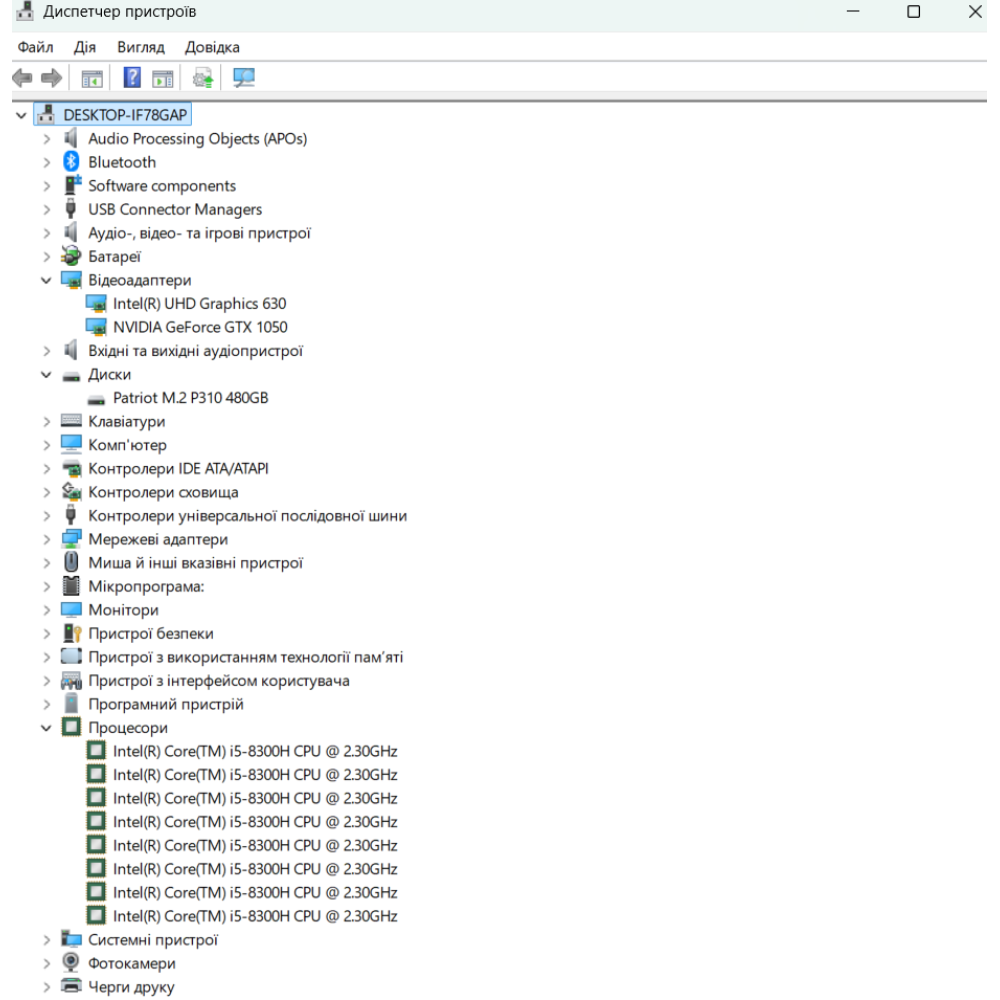Click the Bluetooth icon in device tree
This screenshot has width=1000, height=1000.
71,162
